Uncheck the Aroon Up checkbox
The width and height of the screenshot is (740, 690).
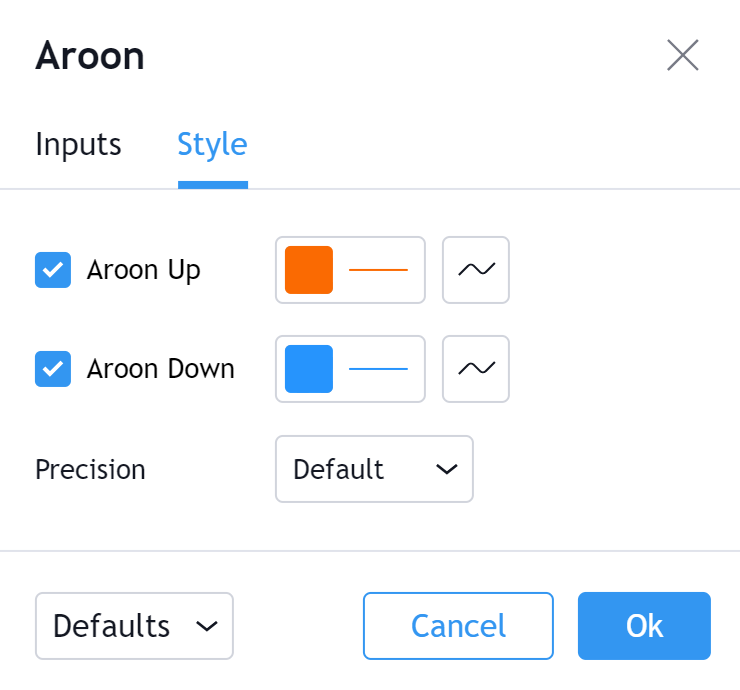(53, 270)
